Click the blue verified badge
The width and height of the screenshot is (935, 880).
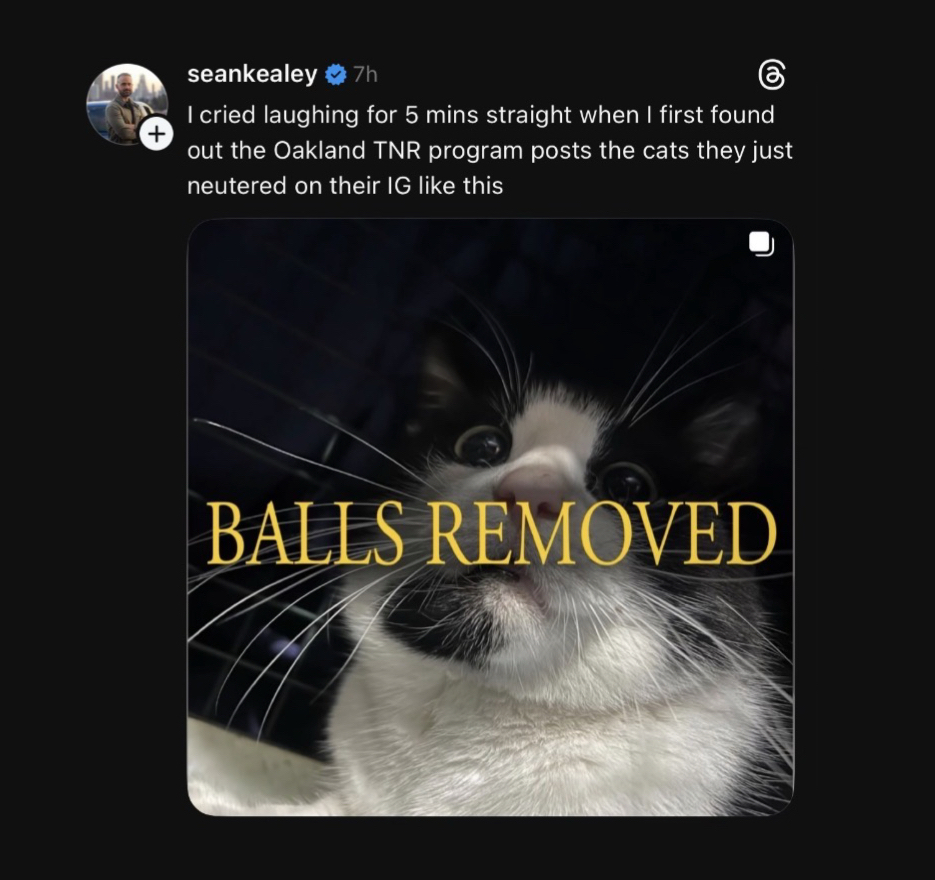336,75
